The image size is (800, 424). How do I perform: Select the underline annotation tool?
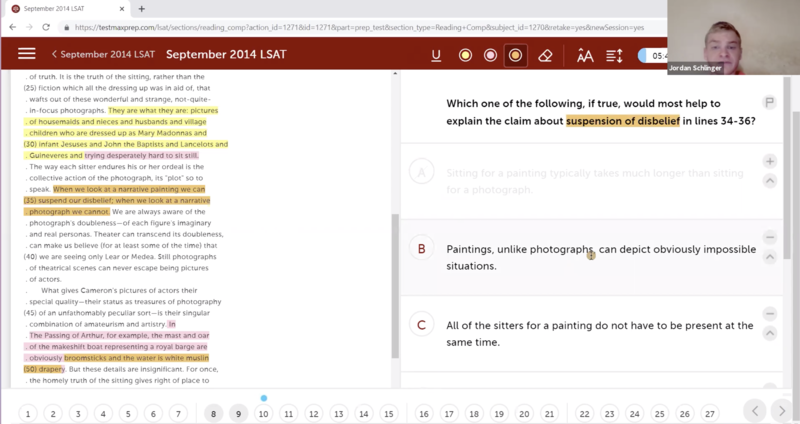coord(436,54)
